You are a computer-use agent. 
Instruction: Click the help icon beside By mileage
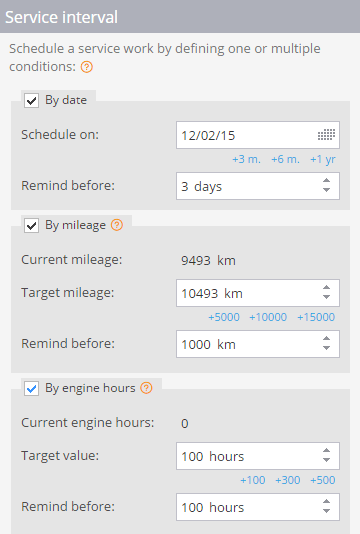coord(117,225)
